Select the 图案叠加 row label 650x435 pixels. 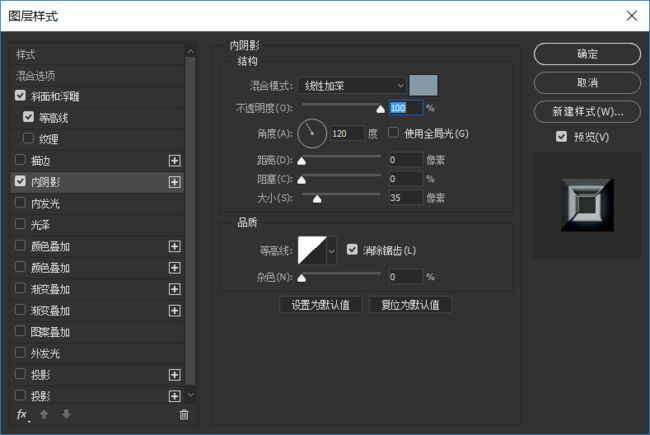tap(50, 332)
